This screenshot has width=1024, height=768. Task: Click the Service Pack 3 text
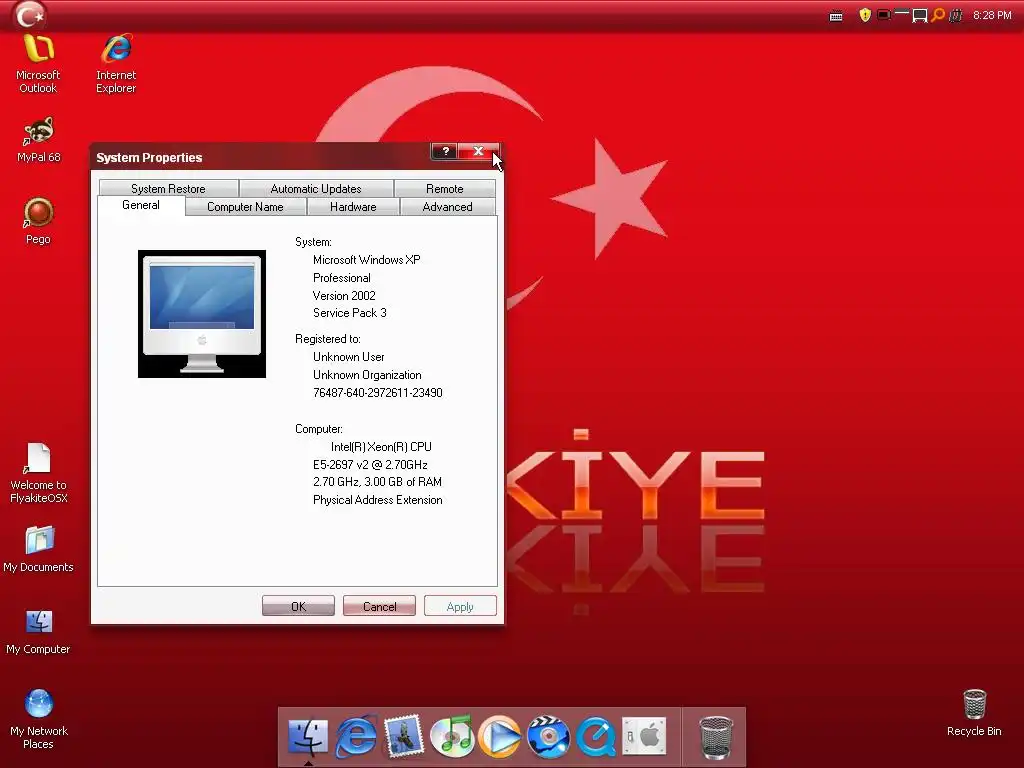[349, 313]
